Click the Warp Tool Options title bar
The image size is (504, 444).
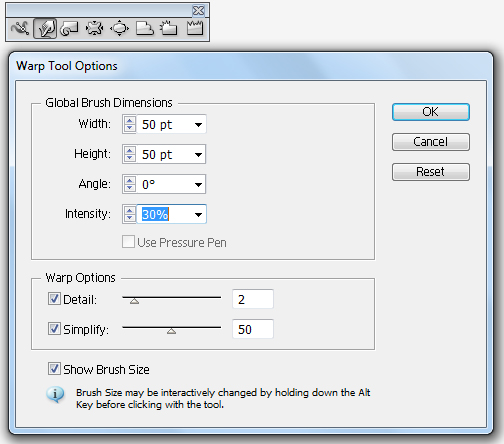click(251, 66)
